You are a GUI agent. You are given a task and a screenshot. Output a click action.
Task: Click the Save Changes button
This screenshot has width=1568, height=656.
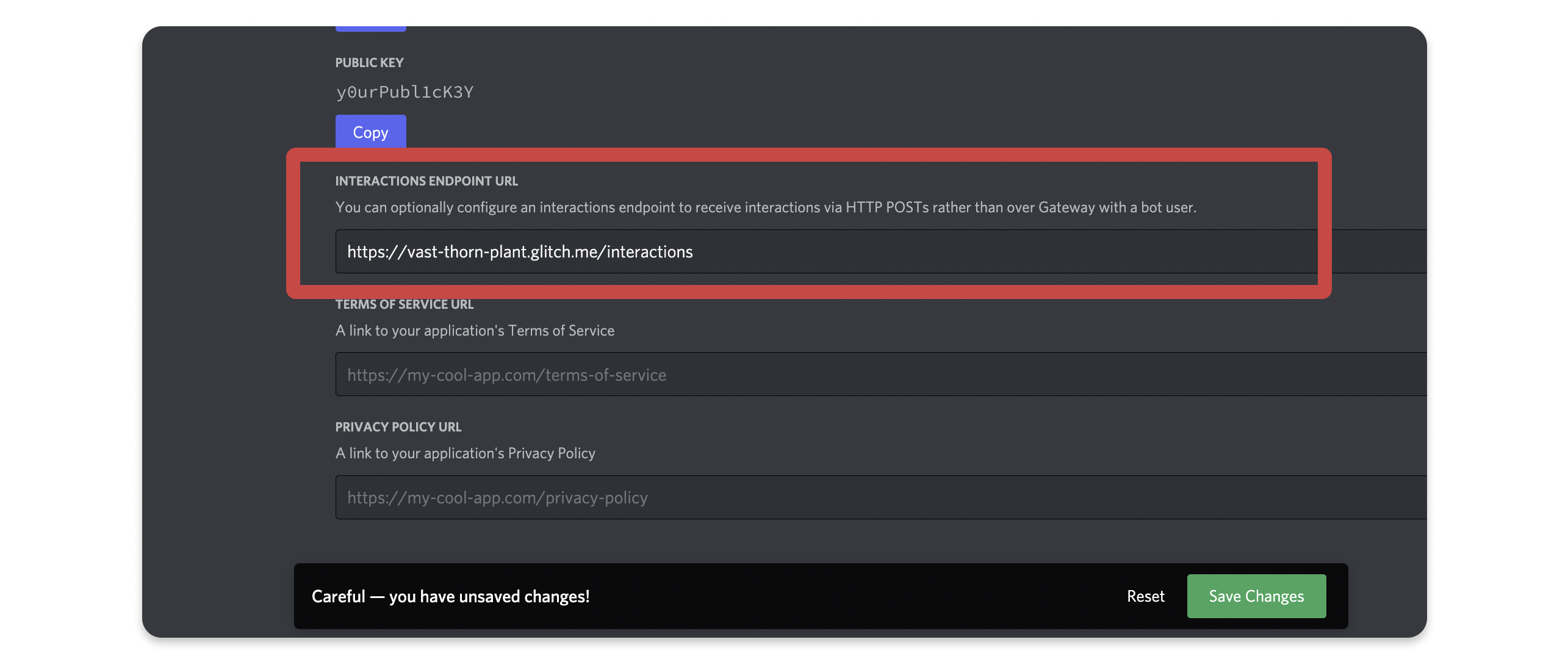(x=1256, y=596)
